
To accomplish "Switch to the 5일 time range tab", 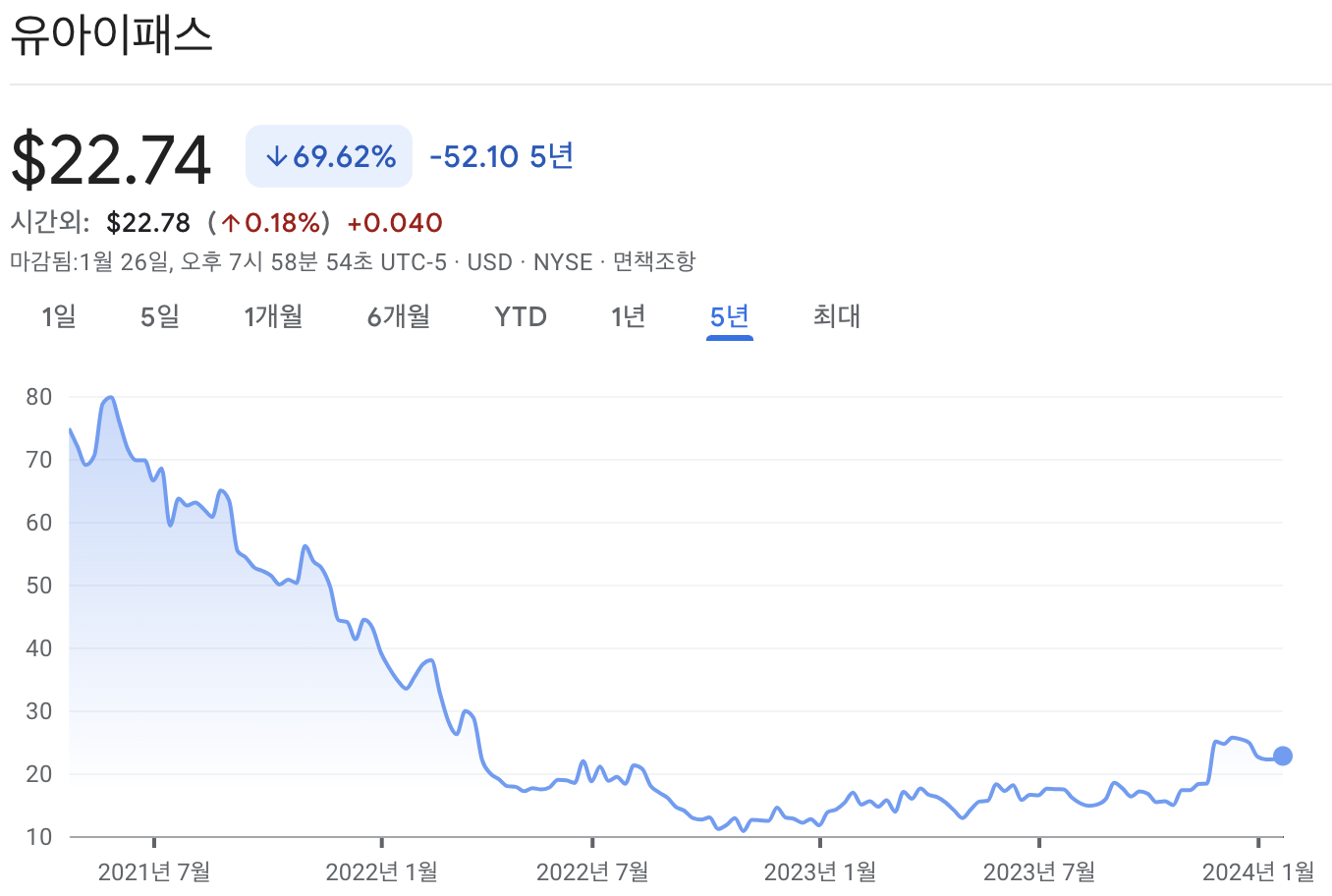I will tap(157, 316).
